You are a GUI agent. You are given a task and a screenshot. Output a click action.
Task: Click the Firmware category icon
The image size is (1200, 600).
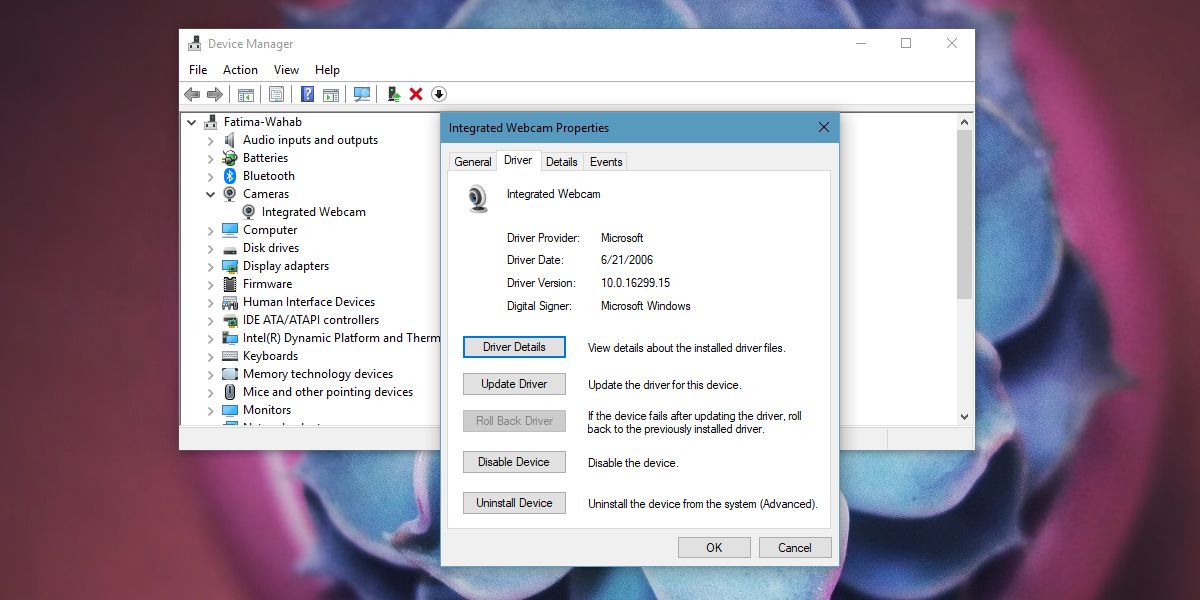pyautogui.click(x=230, y=284)
